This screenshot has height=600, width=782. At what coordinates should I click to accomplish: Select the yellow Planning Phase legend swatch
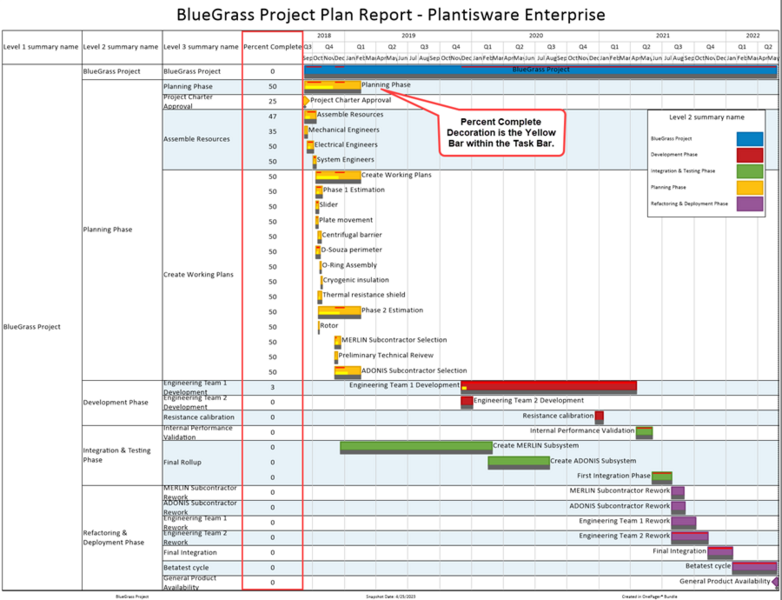(750, 188)
